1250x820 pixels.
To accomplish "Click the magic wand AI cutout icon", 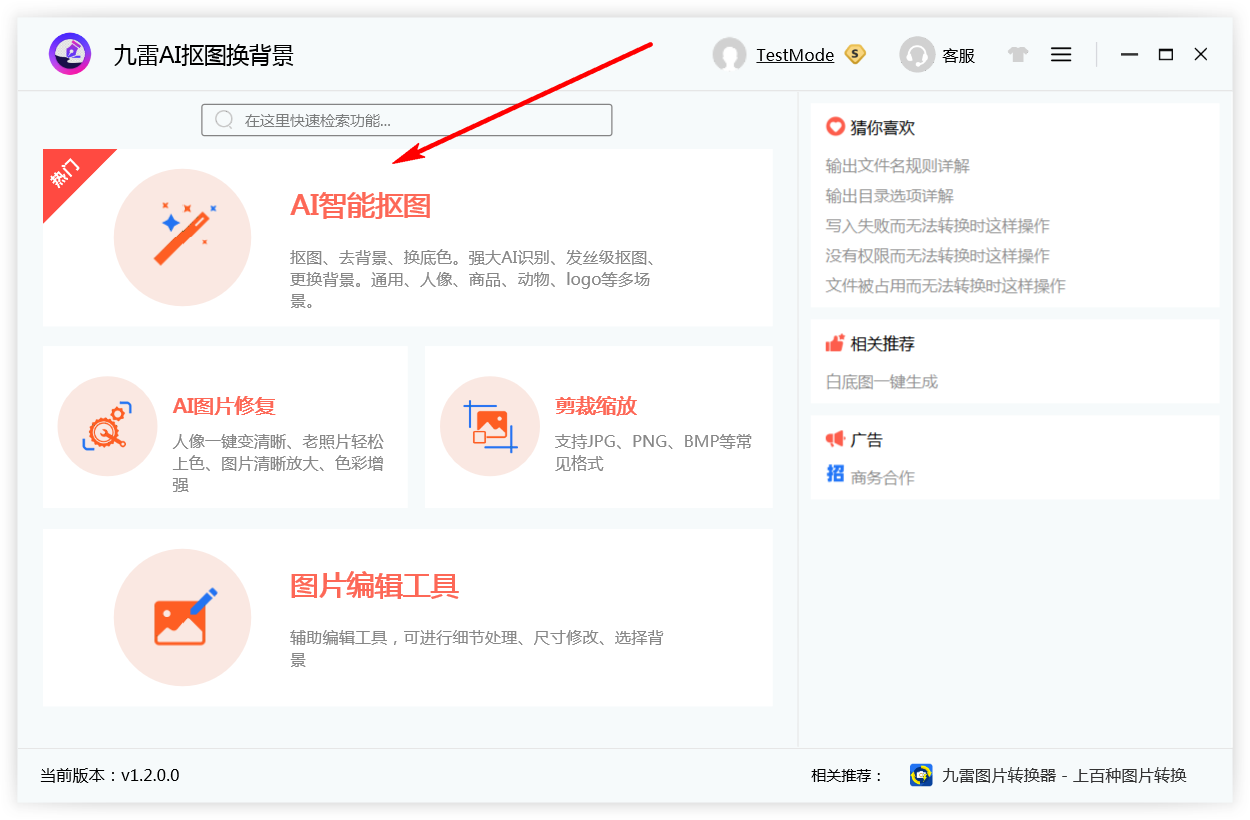I will click(x=182, y=237).
